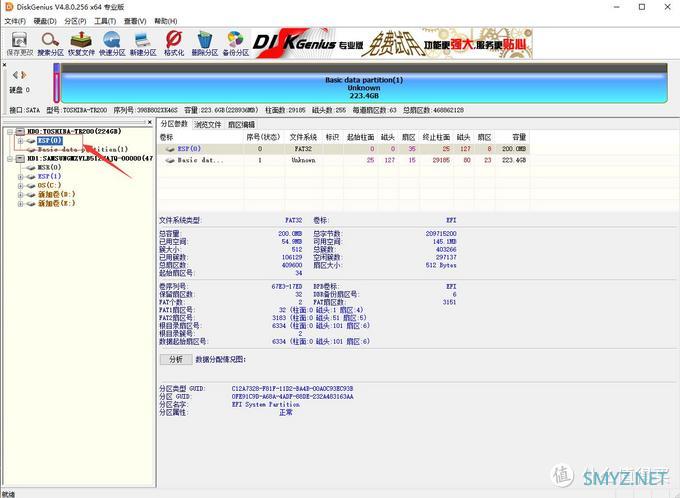Expand the 新加卷(D:) tree node

pyautogui.click(x=20, y=195)
